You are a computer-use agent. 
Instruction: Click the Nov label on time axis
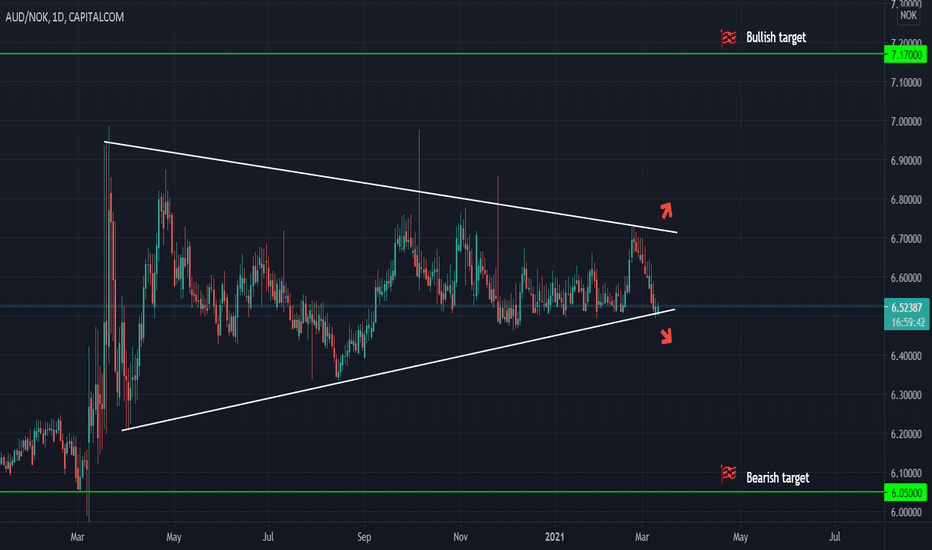click(461, 537)
